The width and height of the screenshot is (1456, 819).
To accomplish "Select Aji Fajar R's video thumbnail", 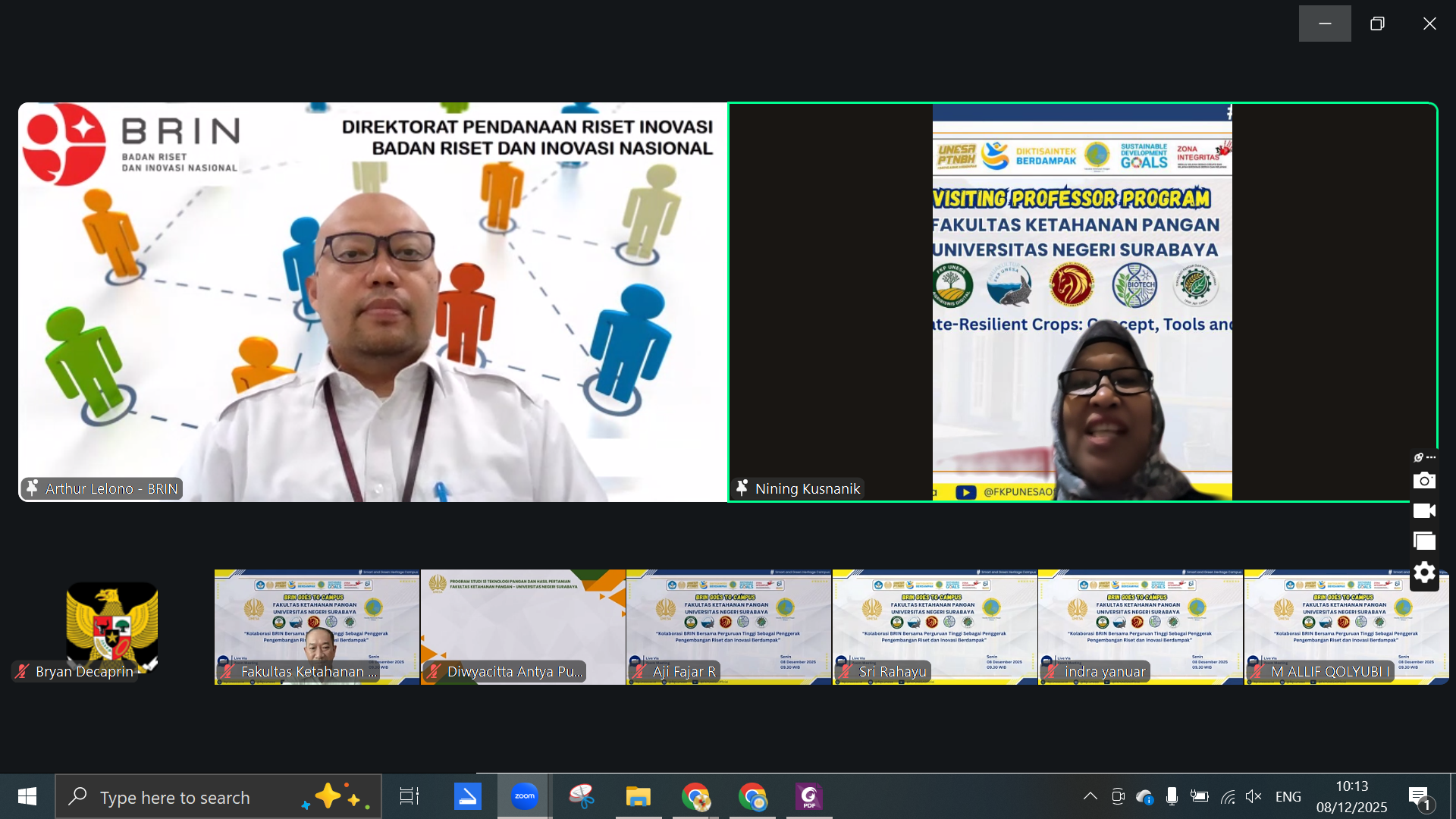I will (728, 626).
